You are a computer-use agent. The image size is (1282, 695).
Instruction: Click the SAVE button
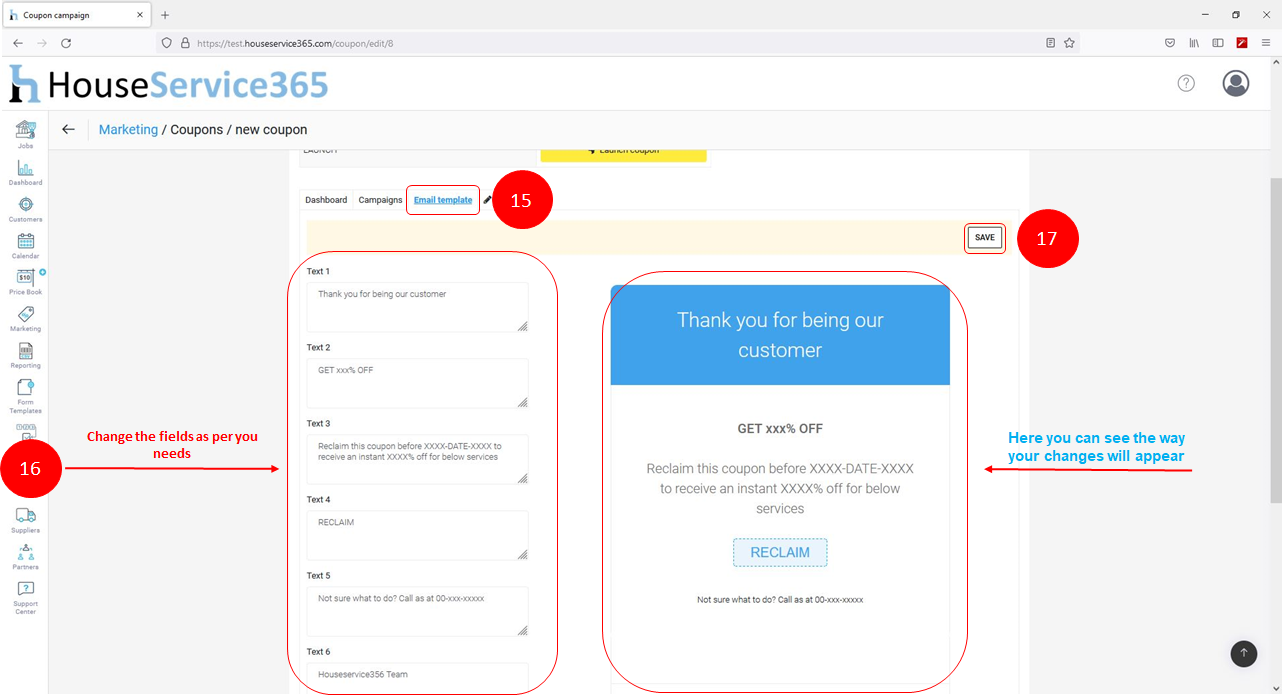[985, 238]
